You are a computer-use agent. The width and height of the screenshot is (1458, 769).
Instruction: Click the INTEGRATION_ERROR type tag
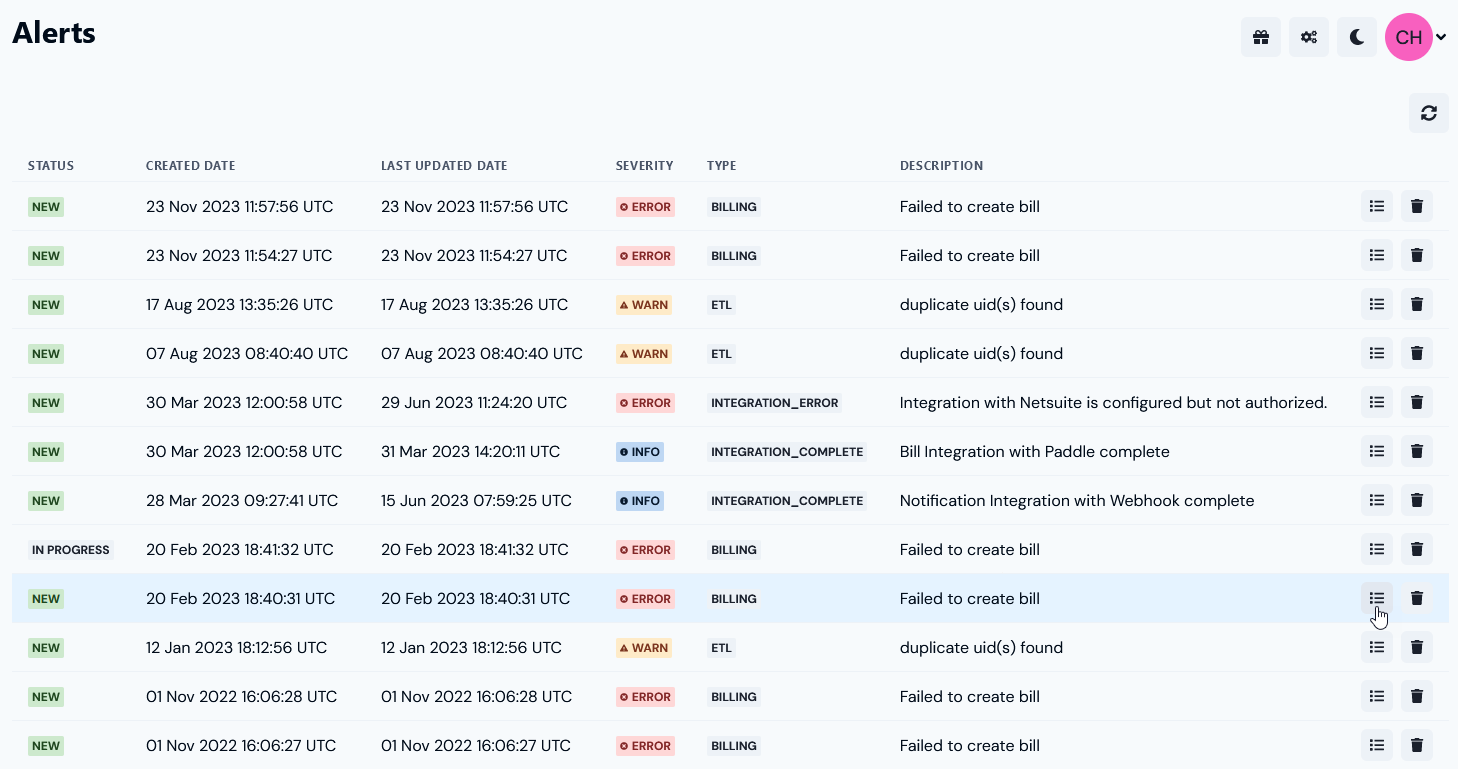click(775, 403)
